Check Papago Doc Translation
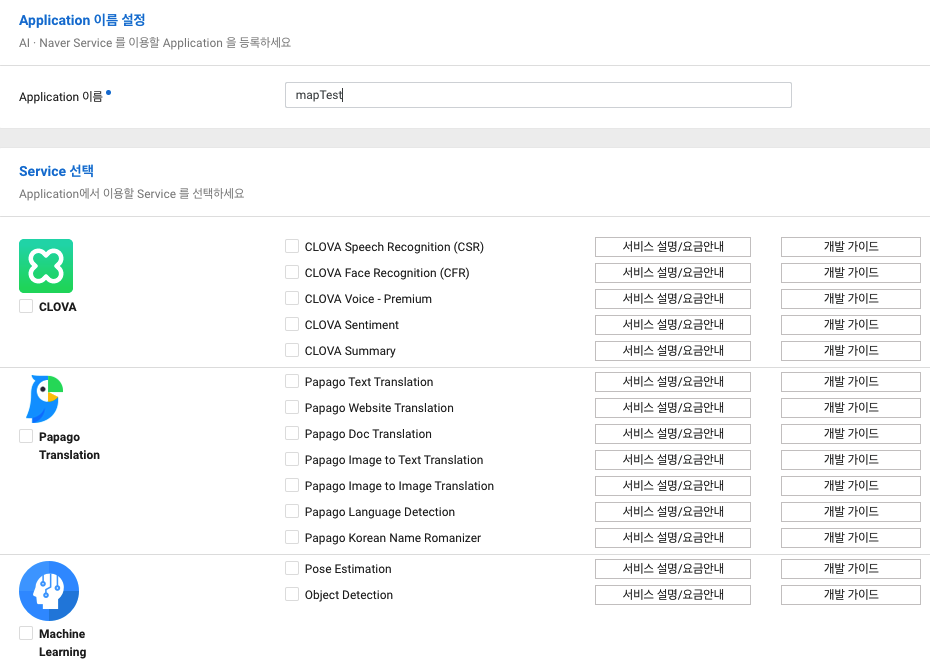 (292, 433)
